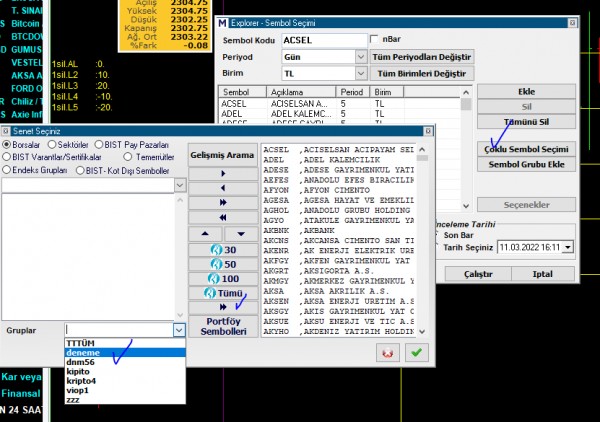Image resolution: width=600 pixels, height=422 pixels.
Task: Select the Tümü all symbols button
Action: pyautogui.click(x=223, y=293)
